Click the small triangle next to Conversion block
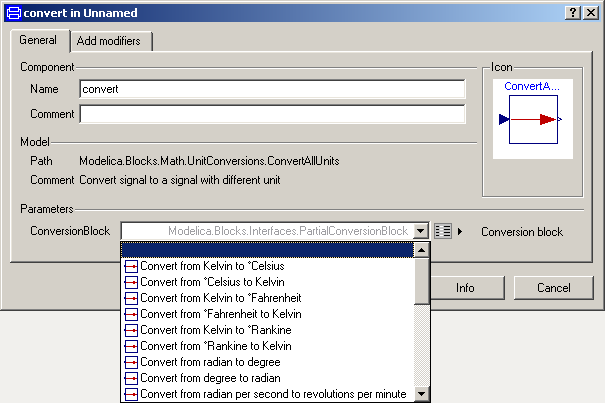605x403 pixels. tap(461, 231)
